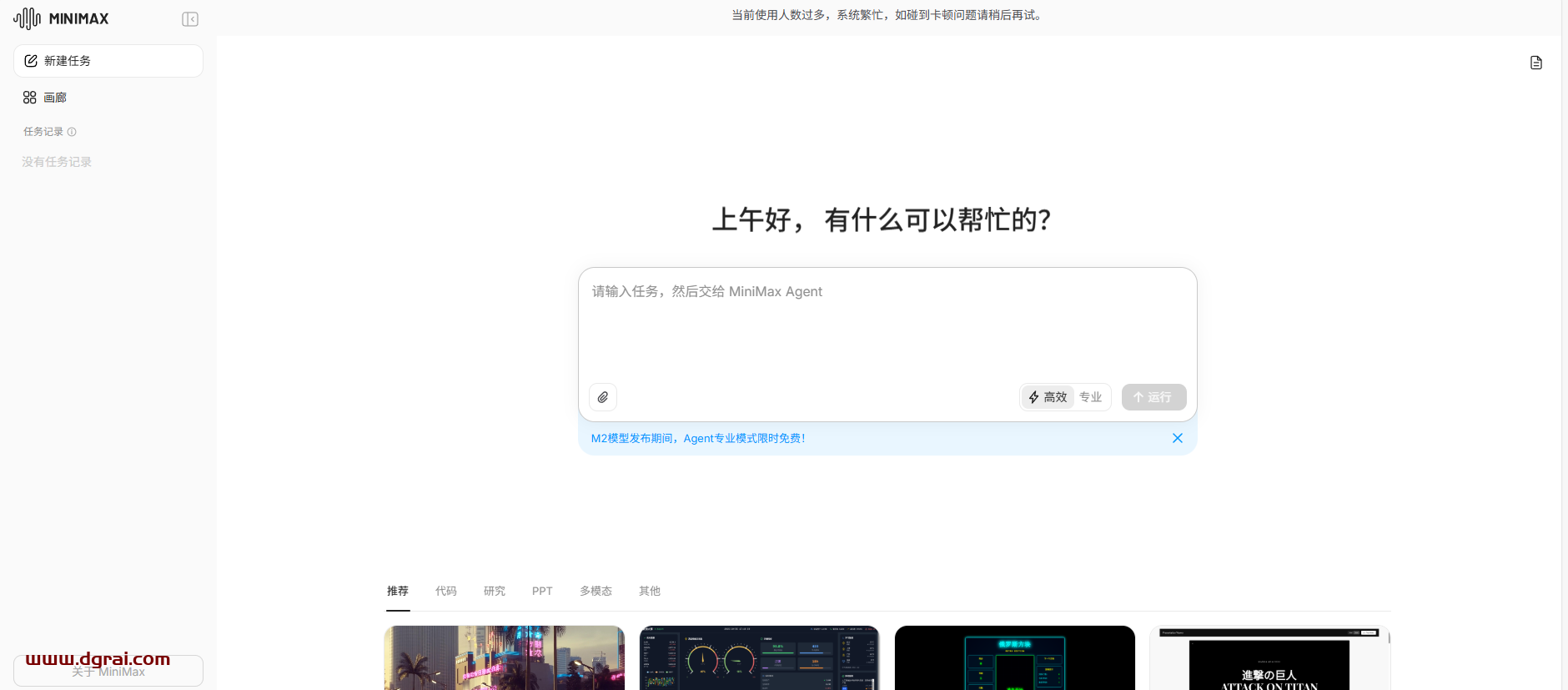The image size is (1568, 690).
Task: Click the MiniMax logo
Action: click(61, 18)
